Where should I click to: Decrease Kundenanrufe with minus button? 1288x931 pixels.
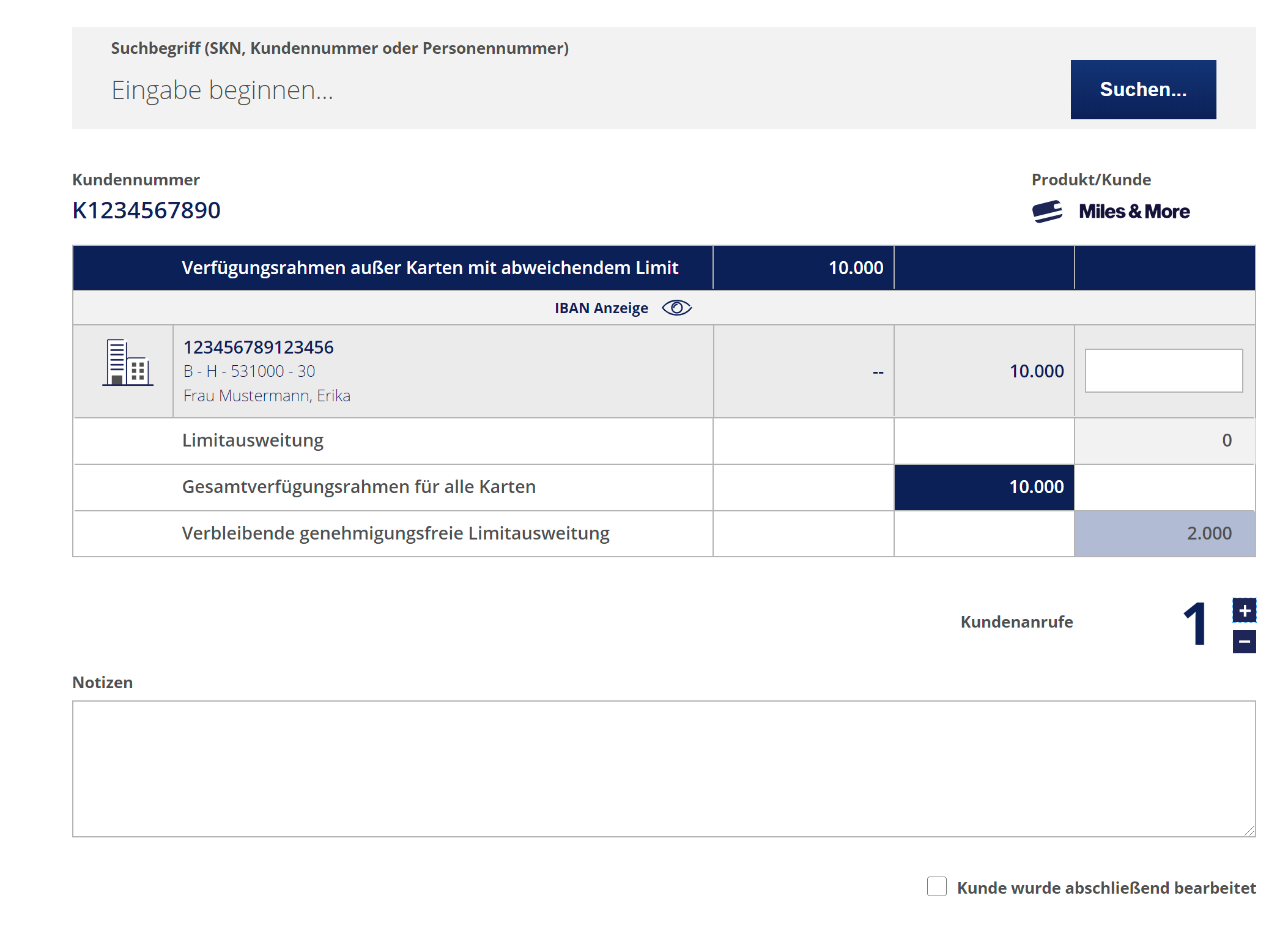[x=1244, y=642]
